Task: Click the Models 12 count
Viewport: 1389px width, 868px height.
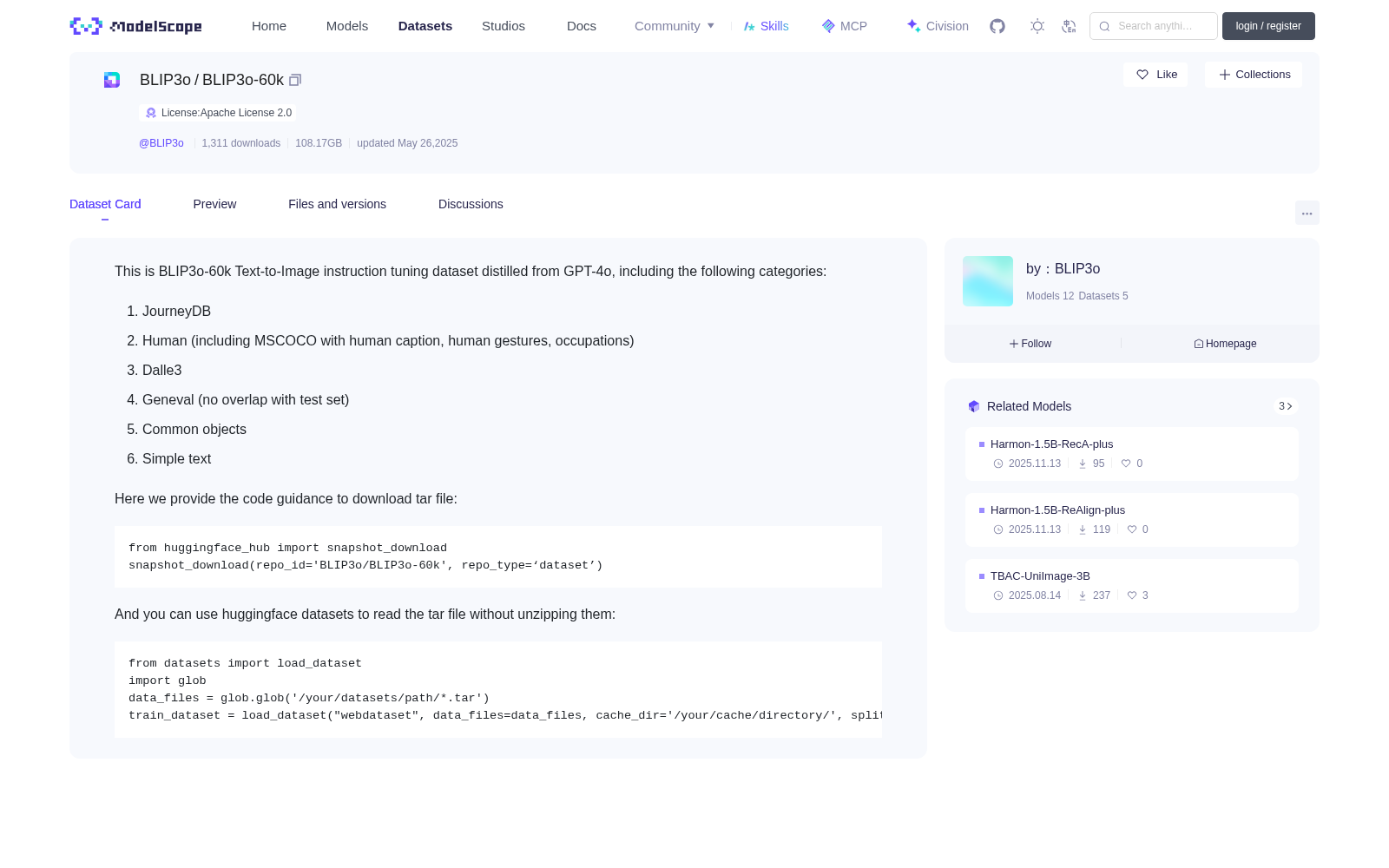Action: pyautogui.click(x=1050, y=296)
